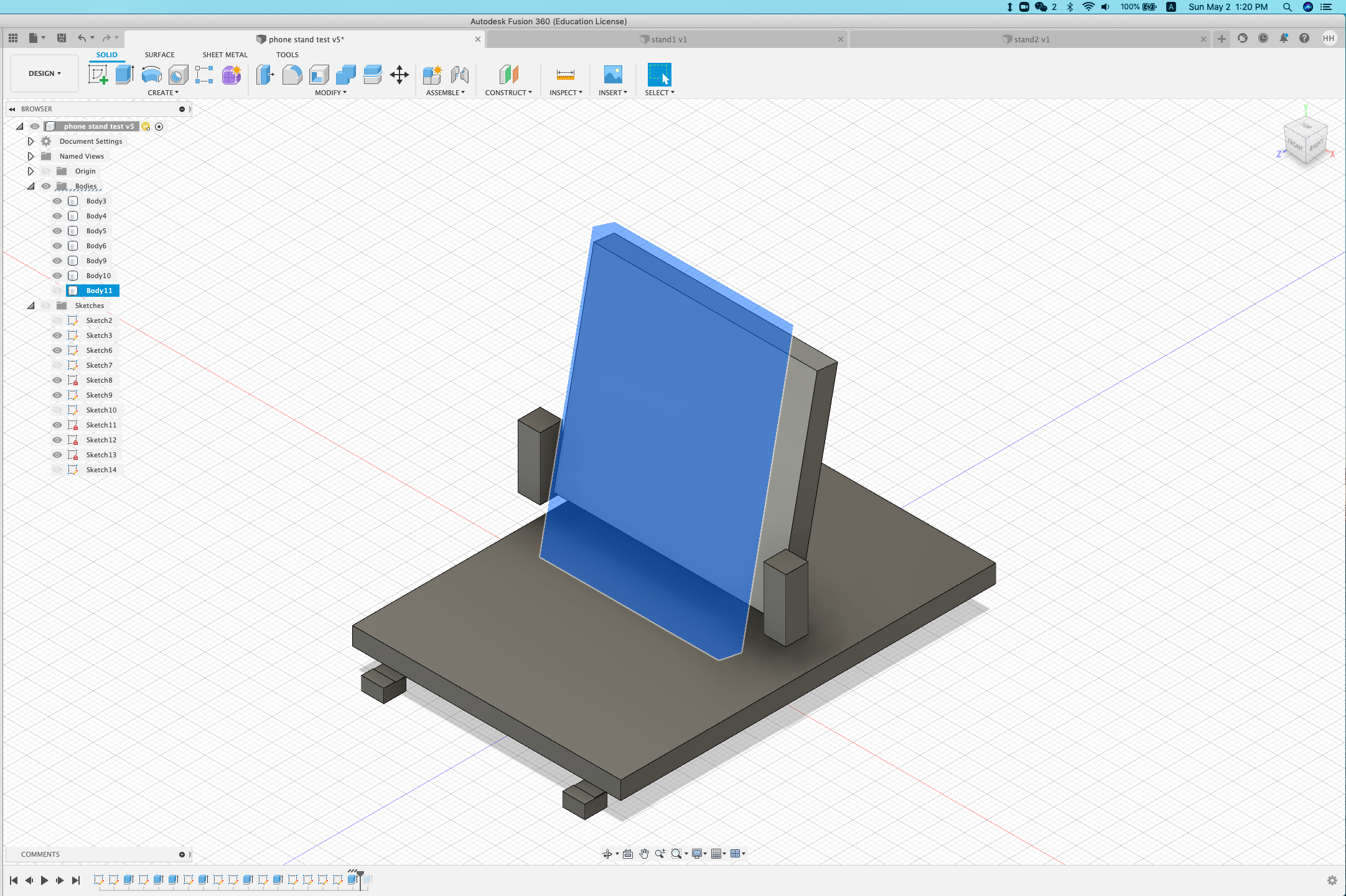Expand the Origin folder
Screen dimensions: 1346x896
pos(30,170)
